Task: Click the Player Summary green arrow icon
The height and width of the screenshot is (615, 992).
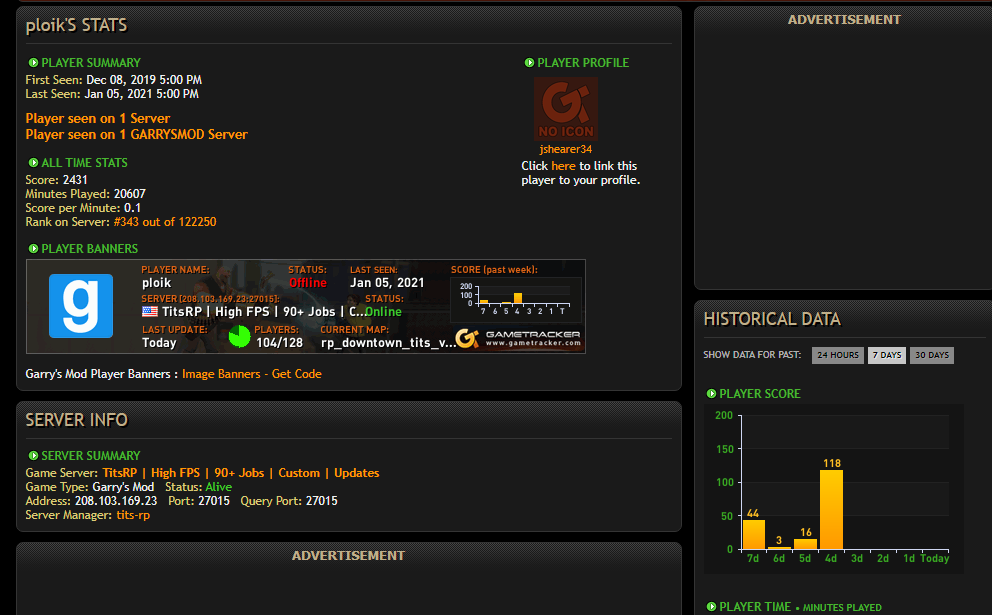Action: point(34,63)
